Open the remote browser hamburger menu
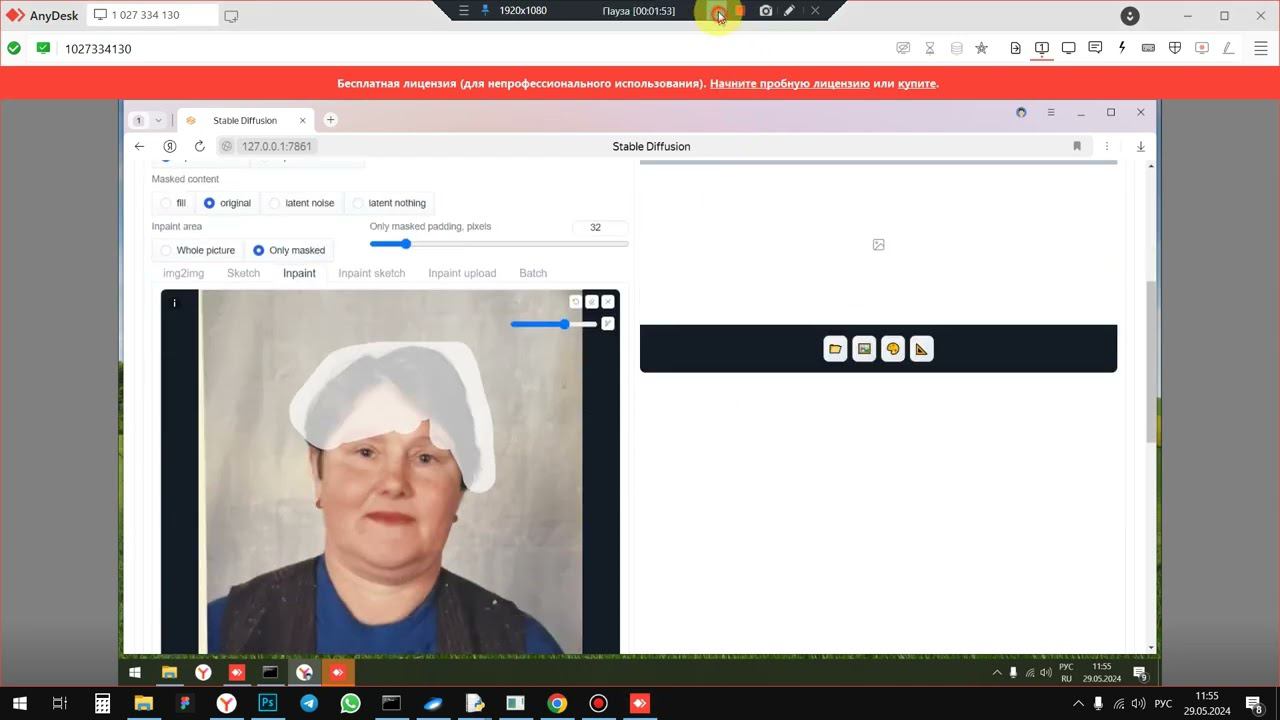This screenshot has width=1280, height=720. click(1050, 112)
